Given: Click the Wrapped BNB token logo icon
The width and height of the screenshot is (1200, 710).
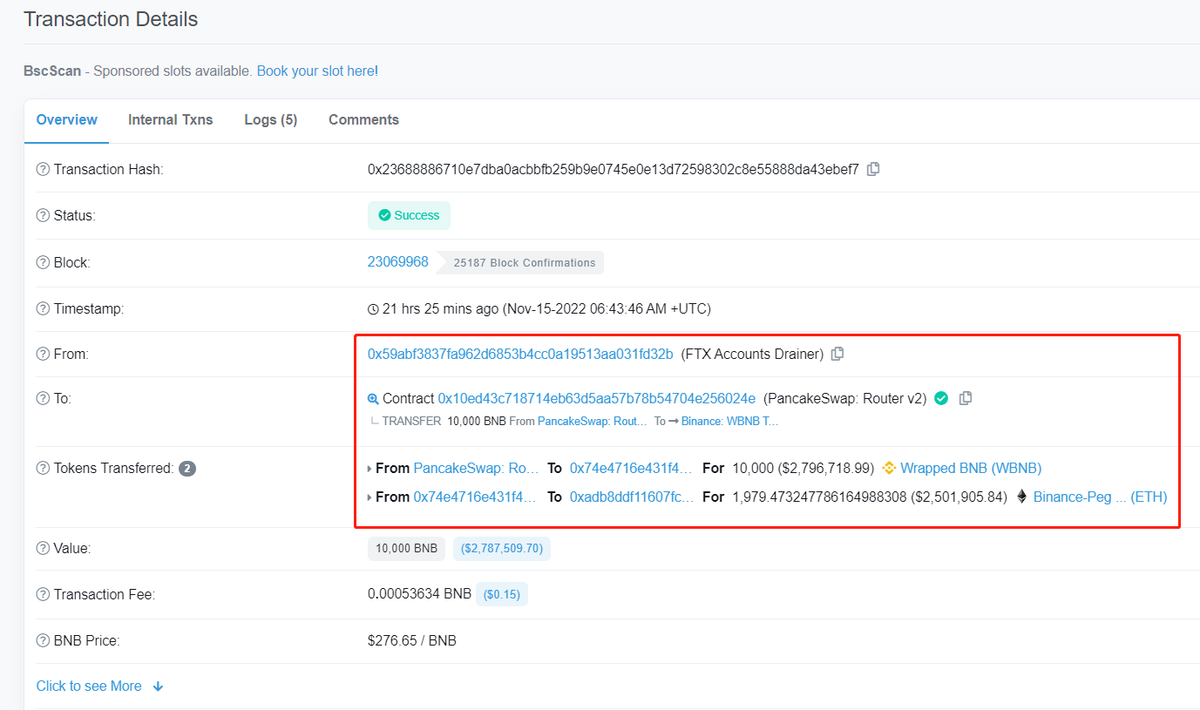Looking at the screenshot, I should (889, 468).
